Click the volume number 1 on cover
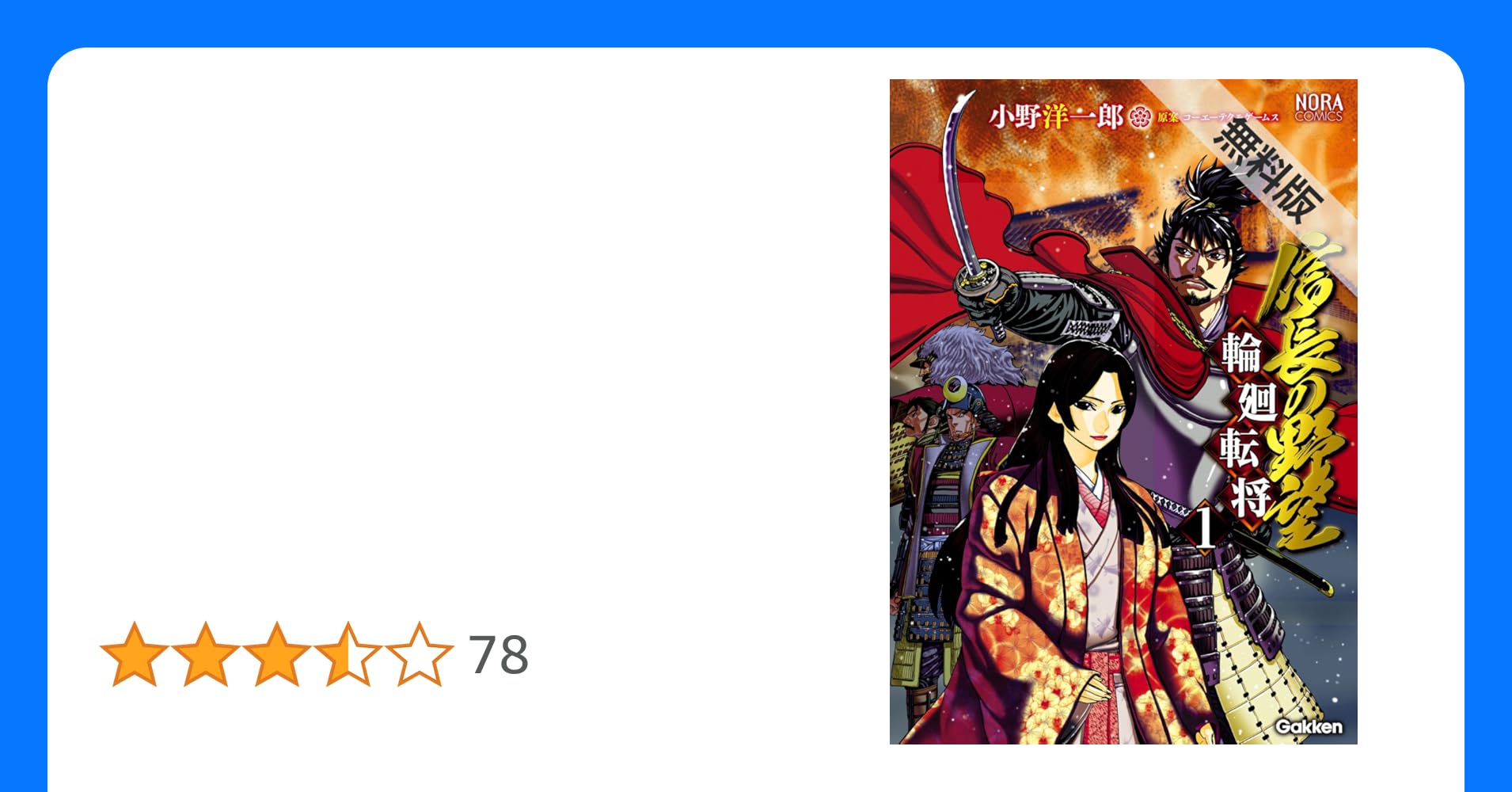Screen dimensions: 1512x792 tap(1204, 528)
